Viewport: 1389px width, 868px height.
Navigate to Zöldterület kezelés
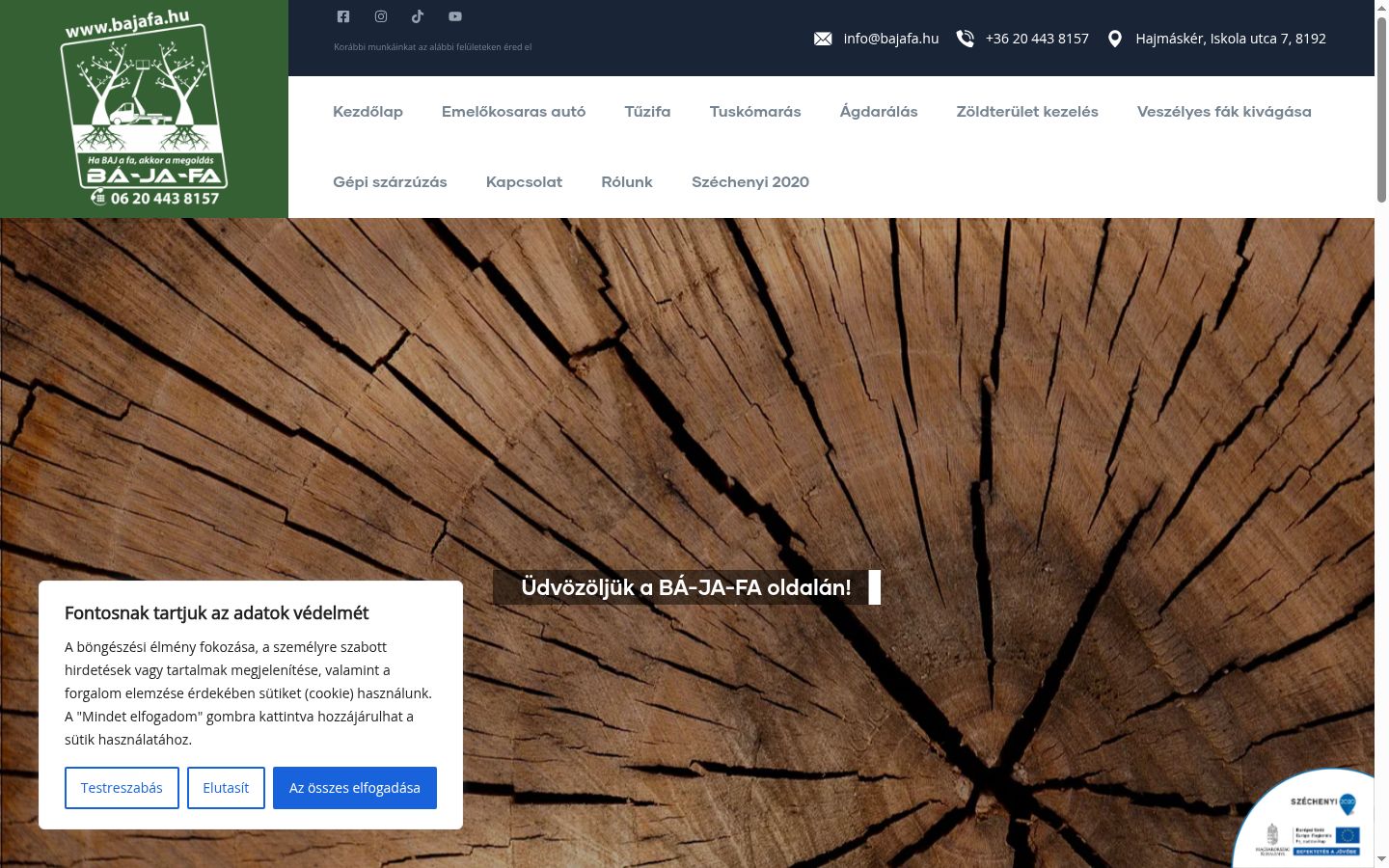[1027, 112]
